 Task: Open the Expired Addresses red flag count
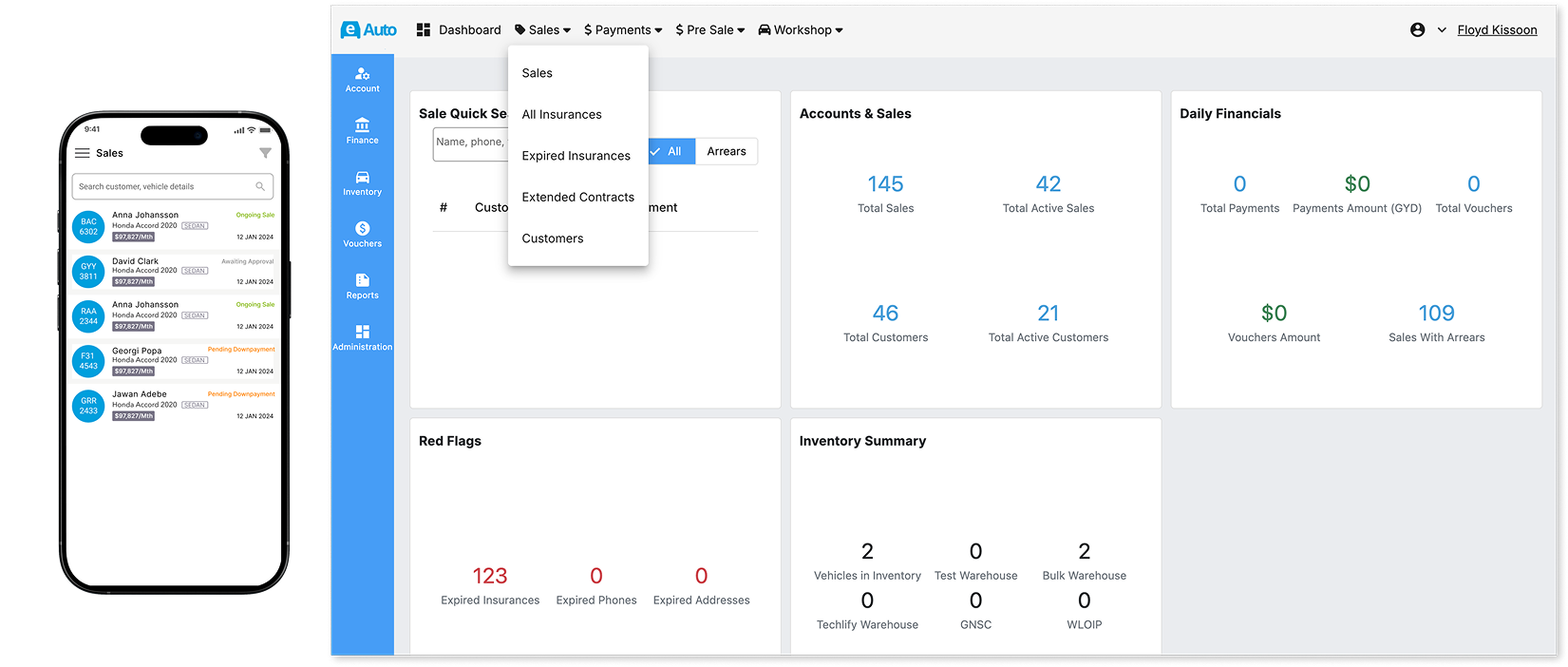pos(702,576)
